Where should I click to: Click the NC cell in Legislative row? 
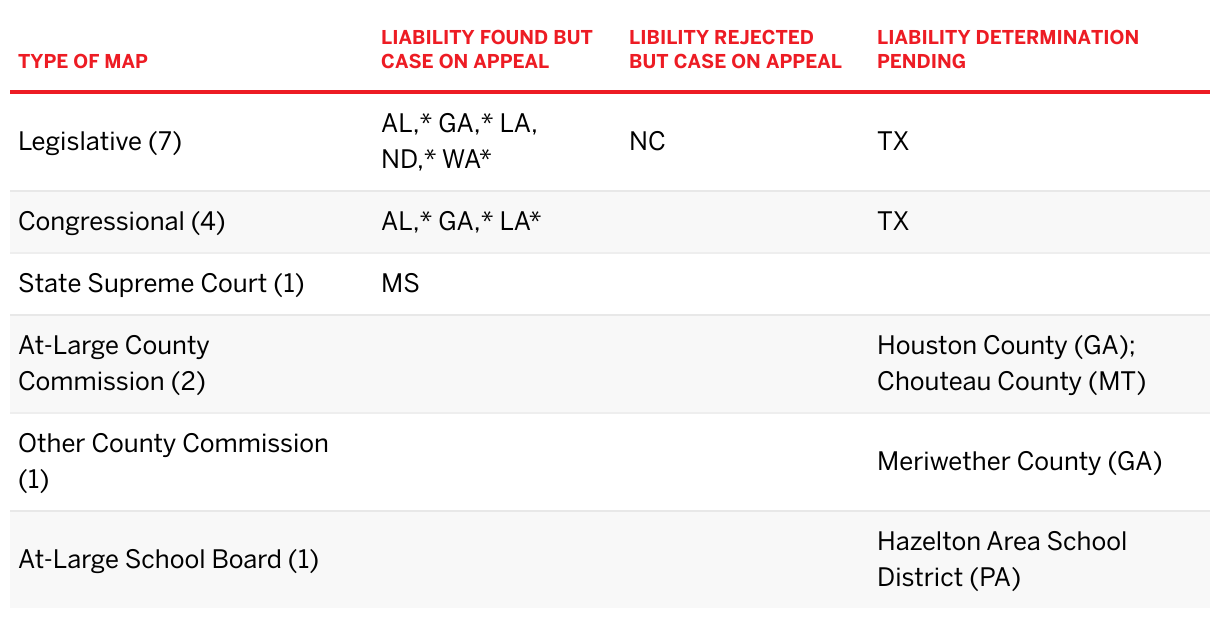[647, 141]
